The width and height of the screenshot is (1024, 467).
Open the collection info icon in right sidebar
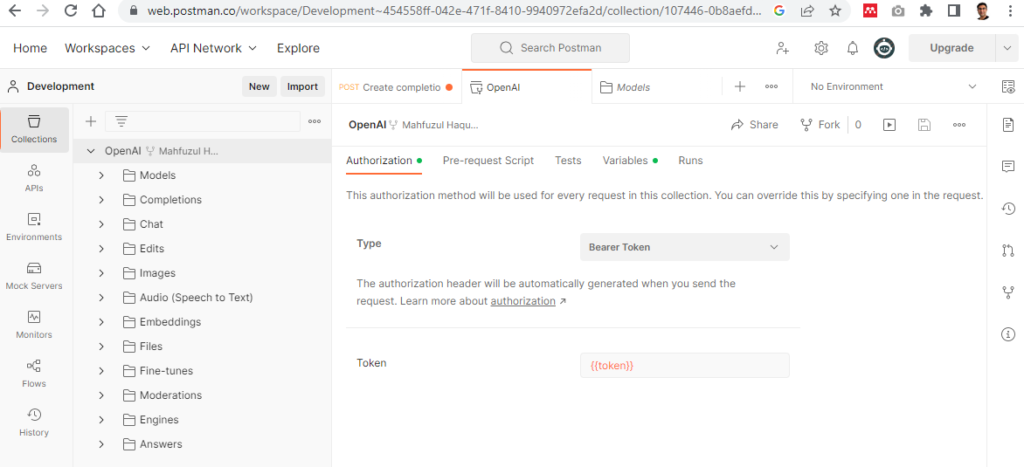pyautogui.click(x=1008, y=334)
